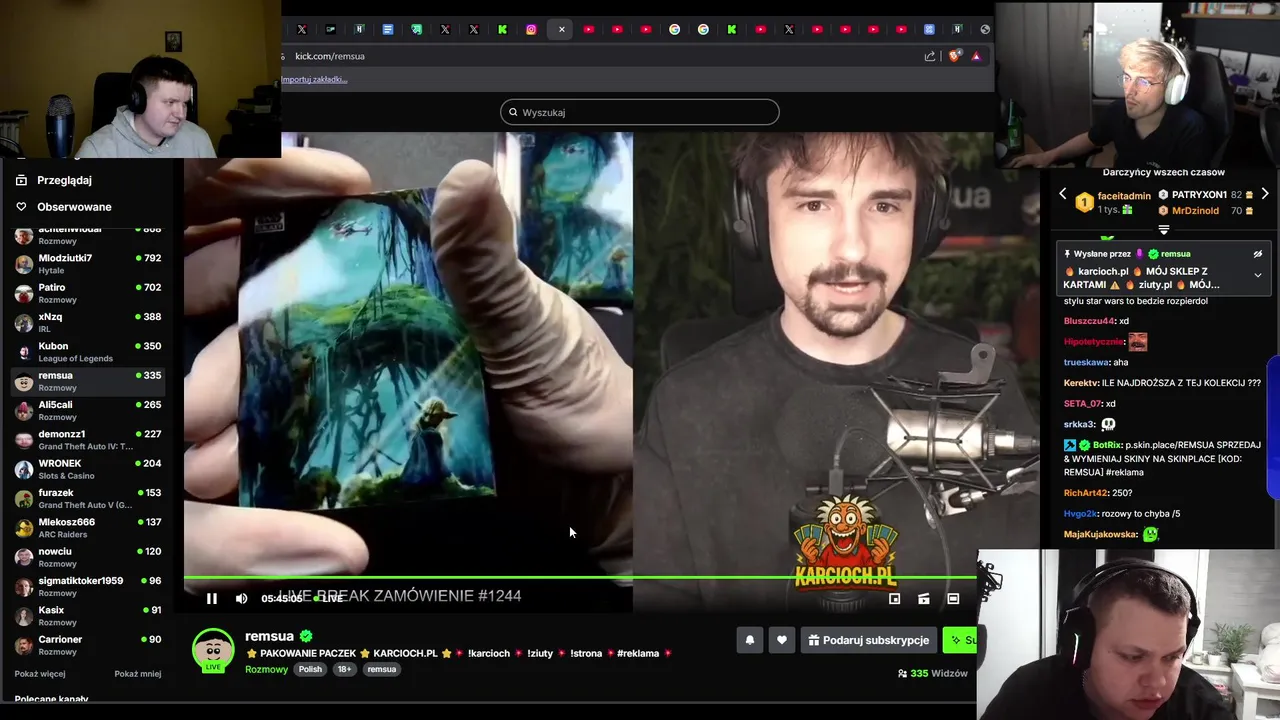Select the remsua tag chip
Image resolution: width=1280 pixels, height=720 pixels.
tap(381, 669)
